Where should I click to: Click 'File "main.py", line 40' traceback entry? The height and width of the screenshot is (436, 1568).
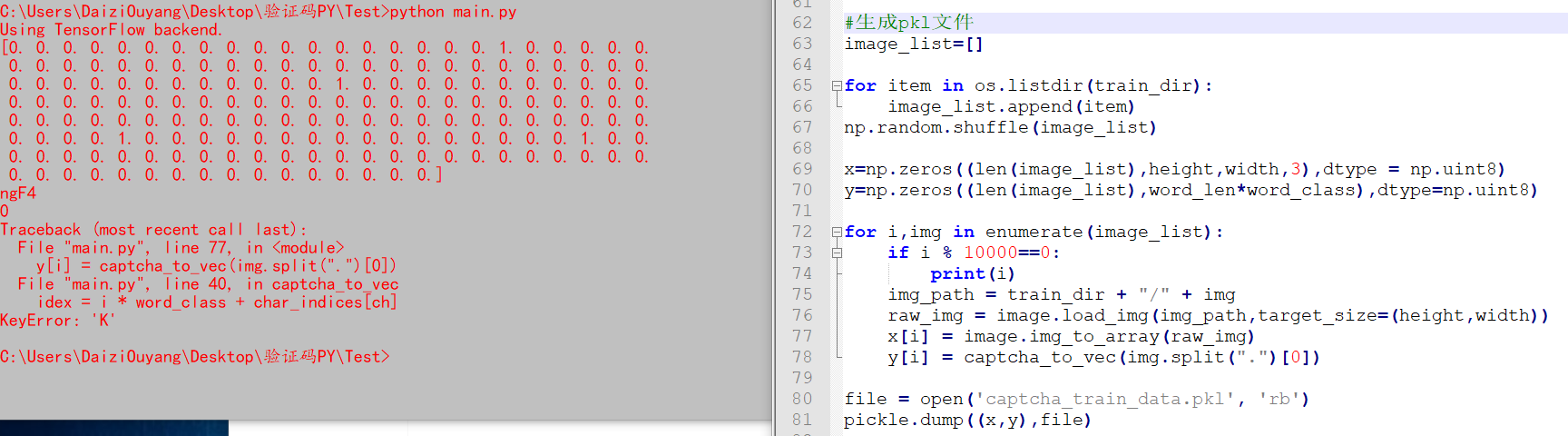pyautogui.click(x=208, y=284)
